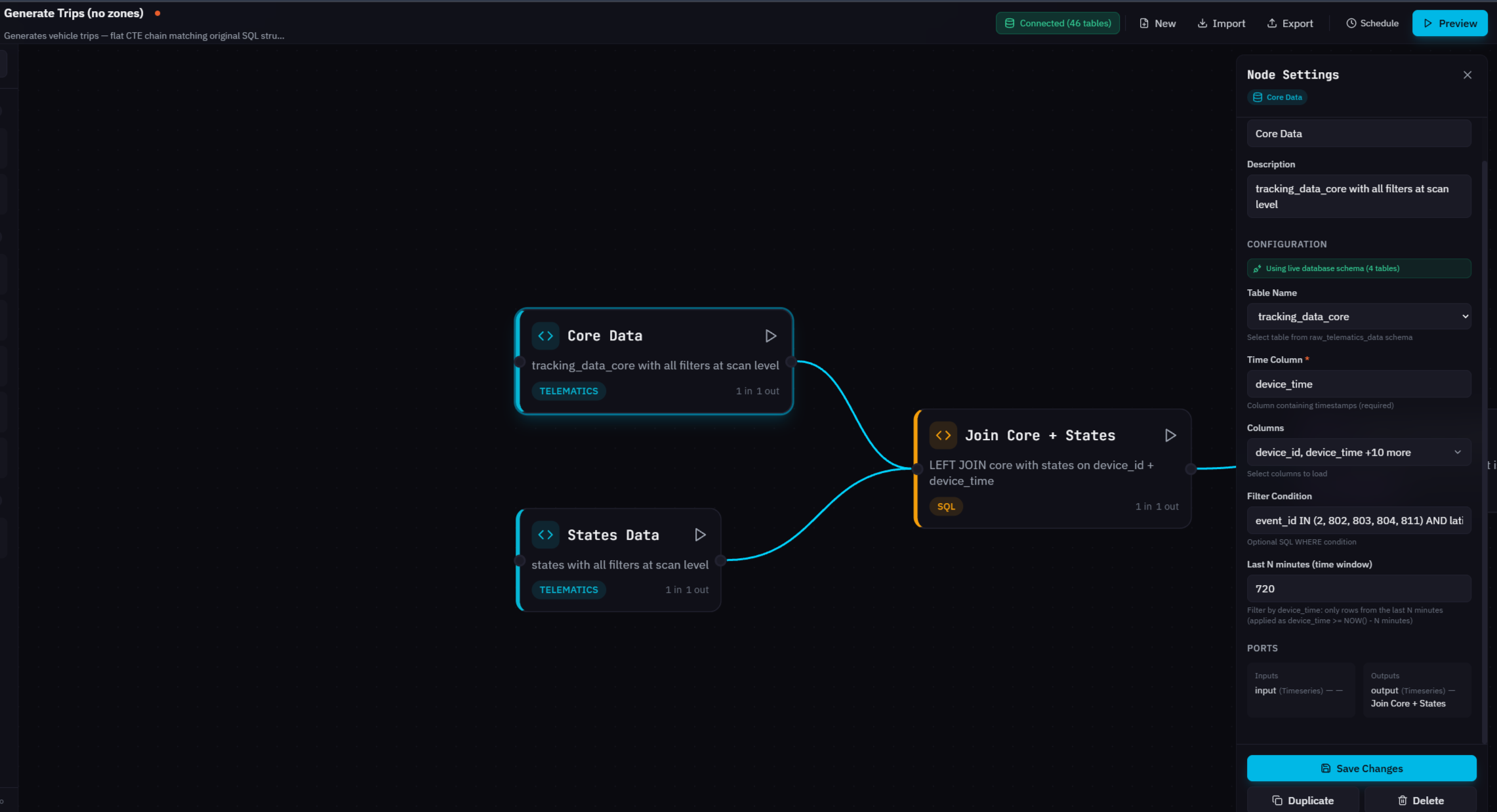Click the SQL tag on Join node
The height and width of the screenshot is (812, 1497).
tap(946, 506)
